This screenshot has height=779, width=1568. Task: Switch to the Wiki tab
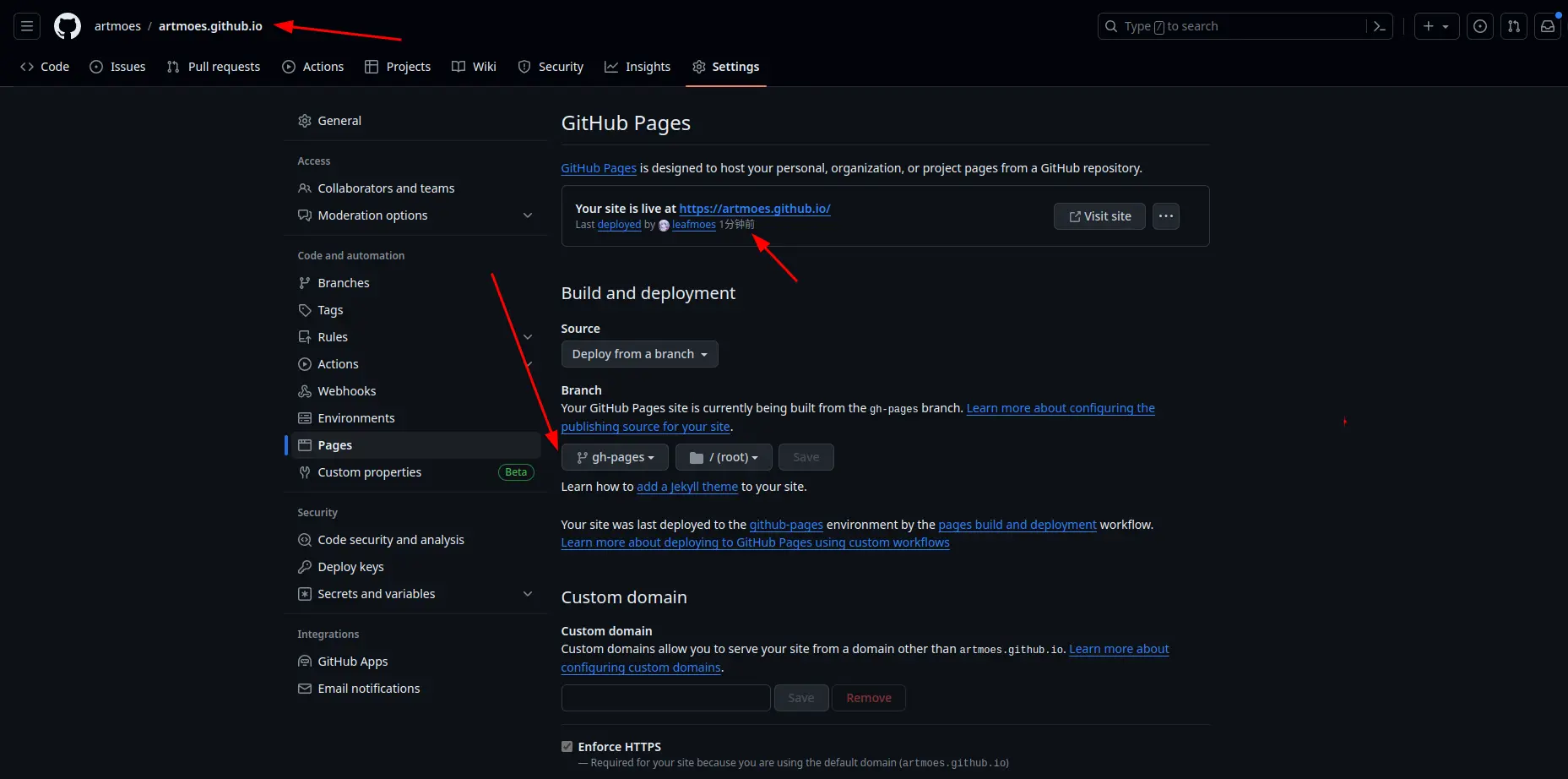(474, 67)
